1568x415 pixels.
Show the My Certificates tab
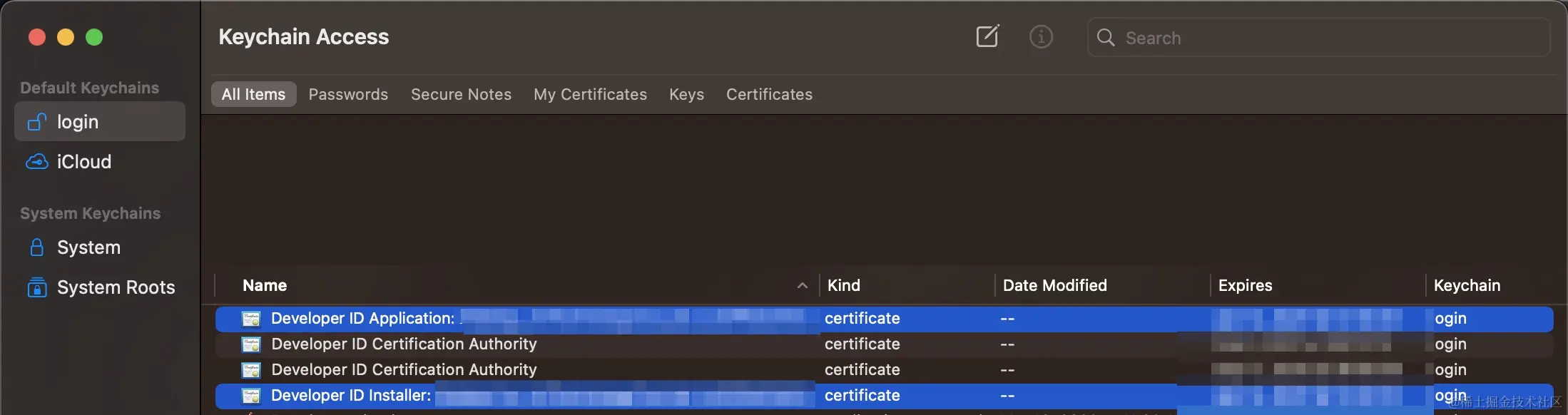[590, 94]
